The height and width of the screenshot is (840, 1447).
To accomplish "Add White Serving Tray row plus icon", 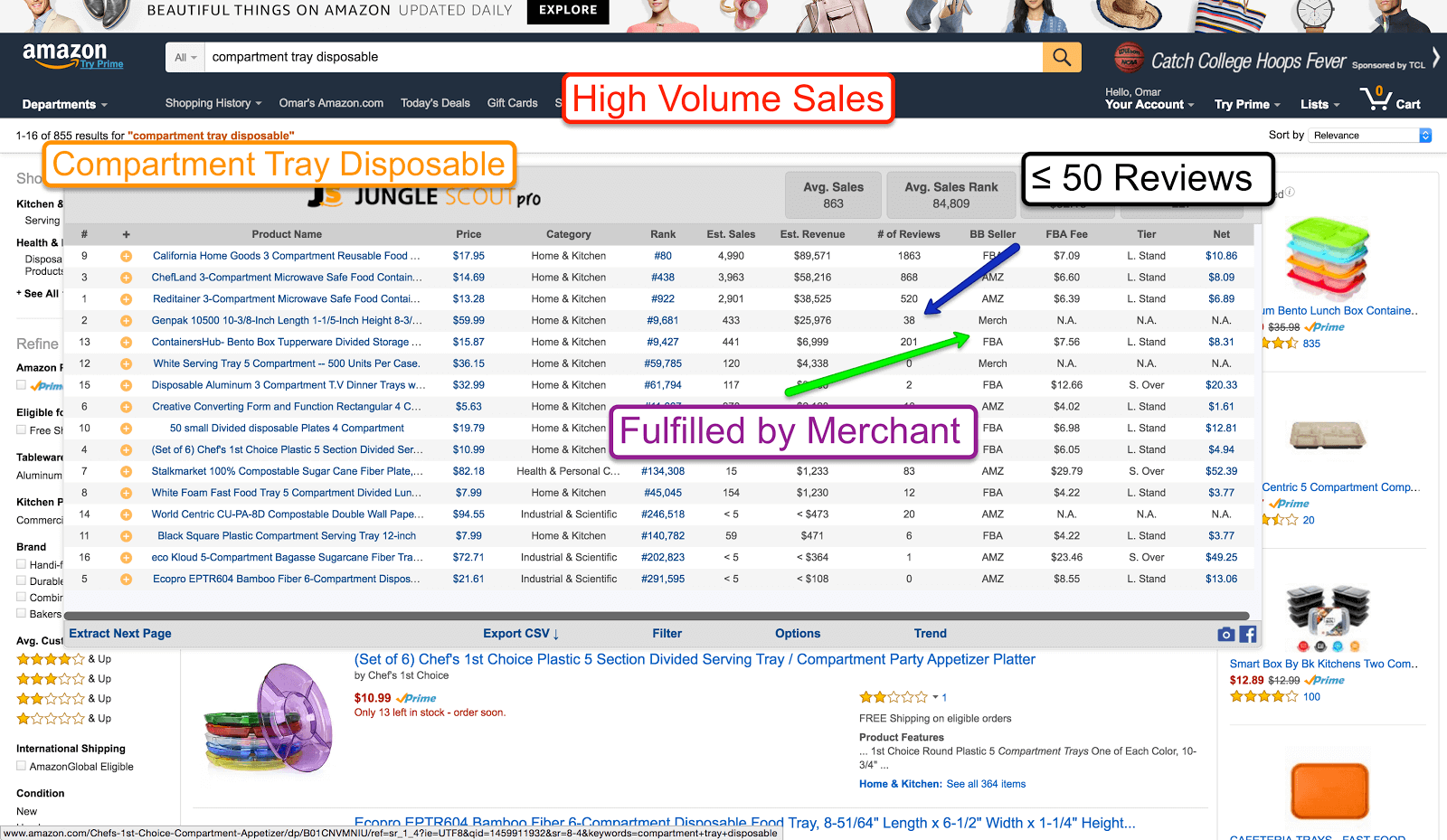I will coord(126,364).
